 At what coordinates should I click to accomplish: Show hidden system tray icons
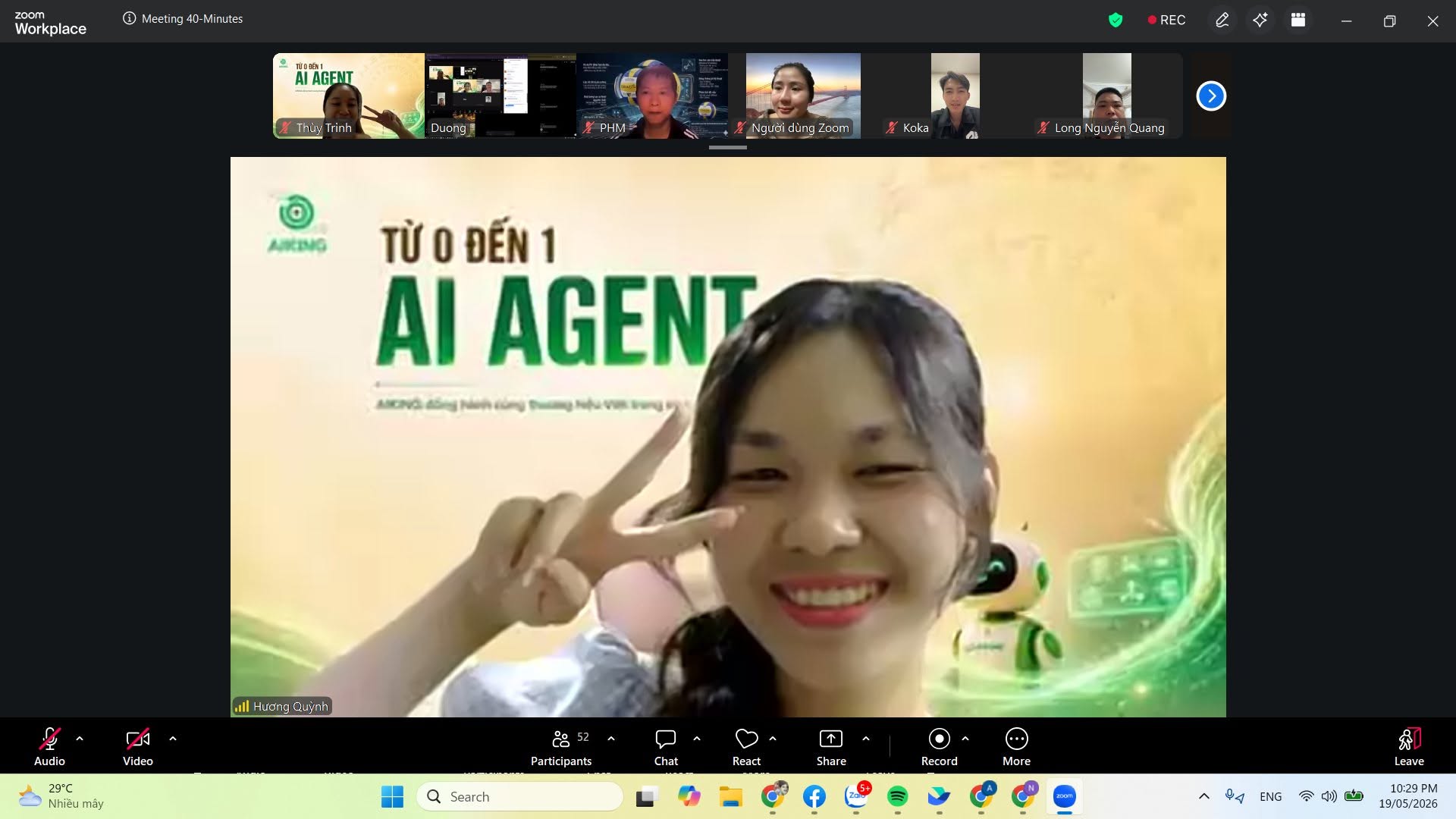(1203, 796)
